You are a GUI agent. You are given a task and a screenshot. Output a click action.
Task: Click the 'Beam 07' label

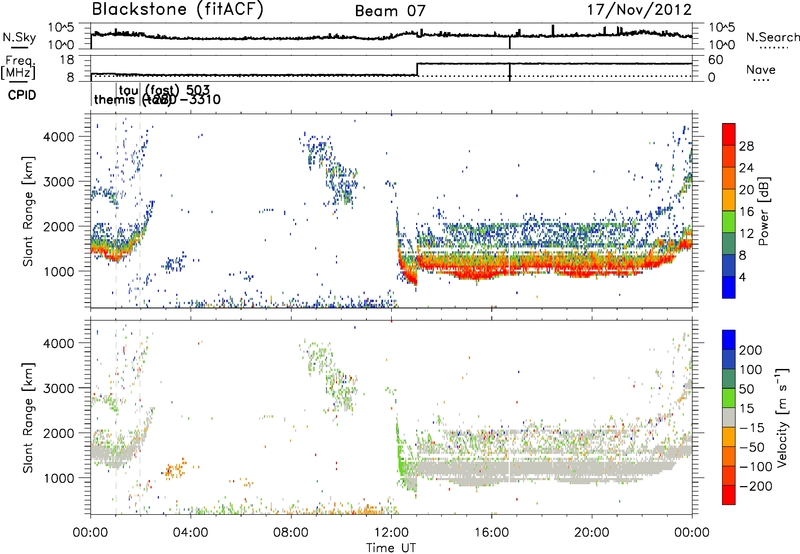[x=390, y=11]
